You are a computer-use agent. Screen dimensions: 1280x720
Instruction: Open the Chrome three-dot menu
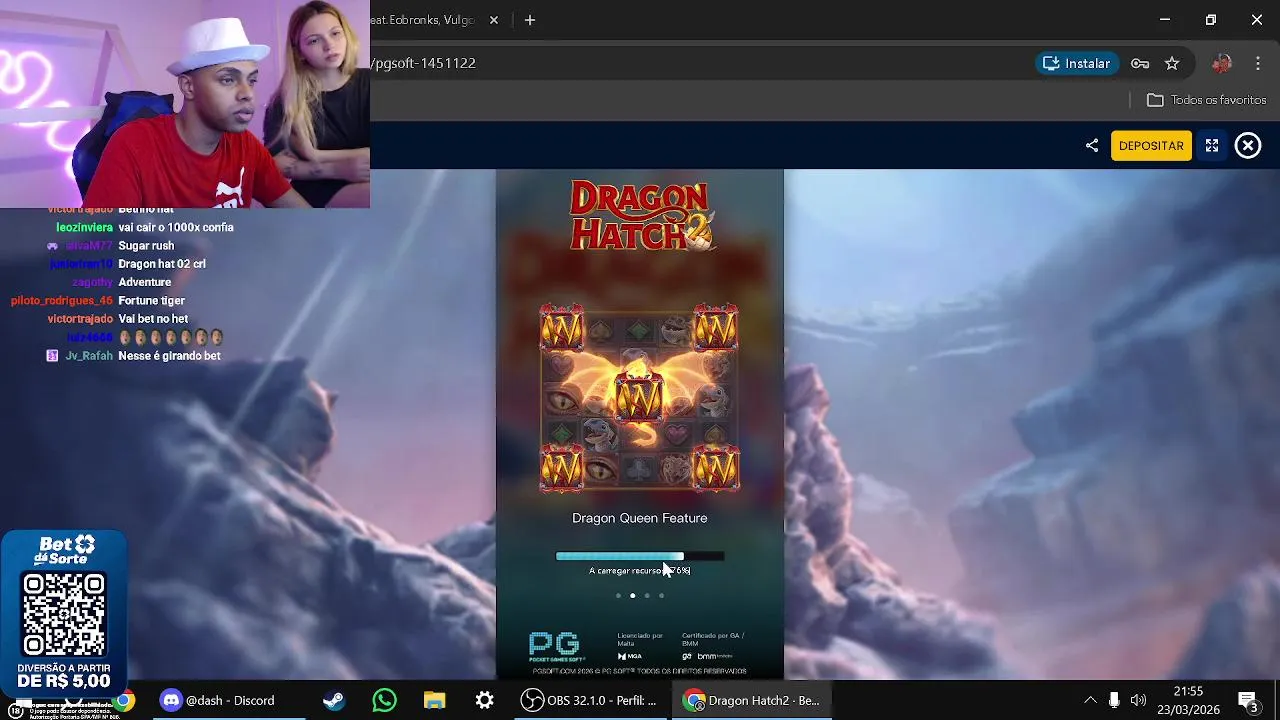point(1258,63)
